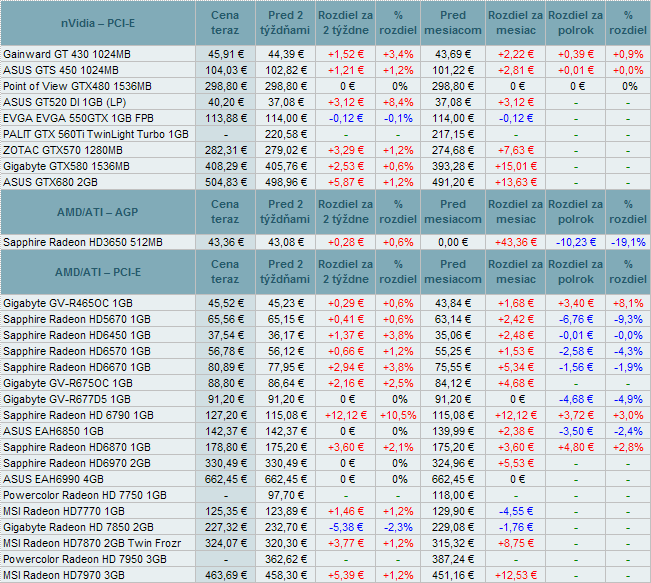Click the +10,5% percent difference value
This screenshot has width=651, height=583.
(x=398, y=415)
